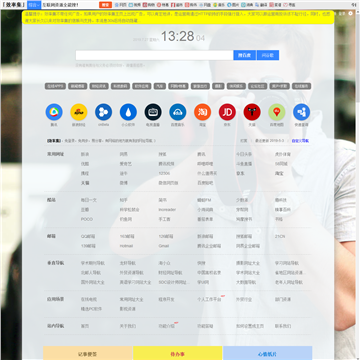Open the dark-red Tmall cat icon
Image resolution: width=360 pixels, height=360 pixels.
pos(252,112)
